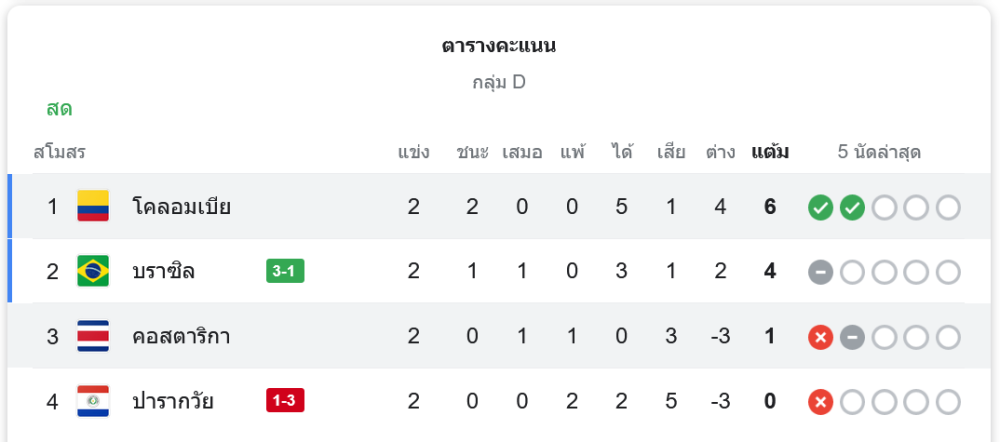Click the Brazil flag icon

point(93,271)
